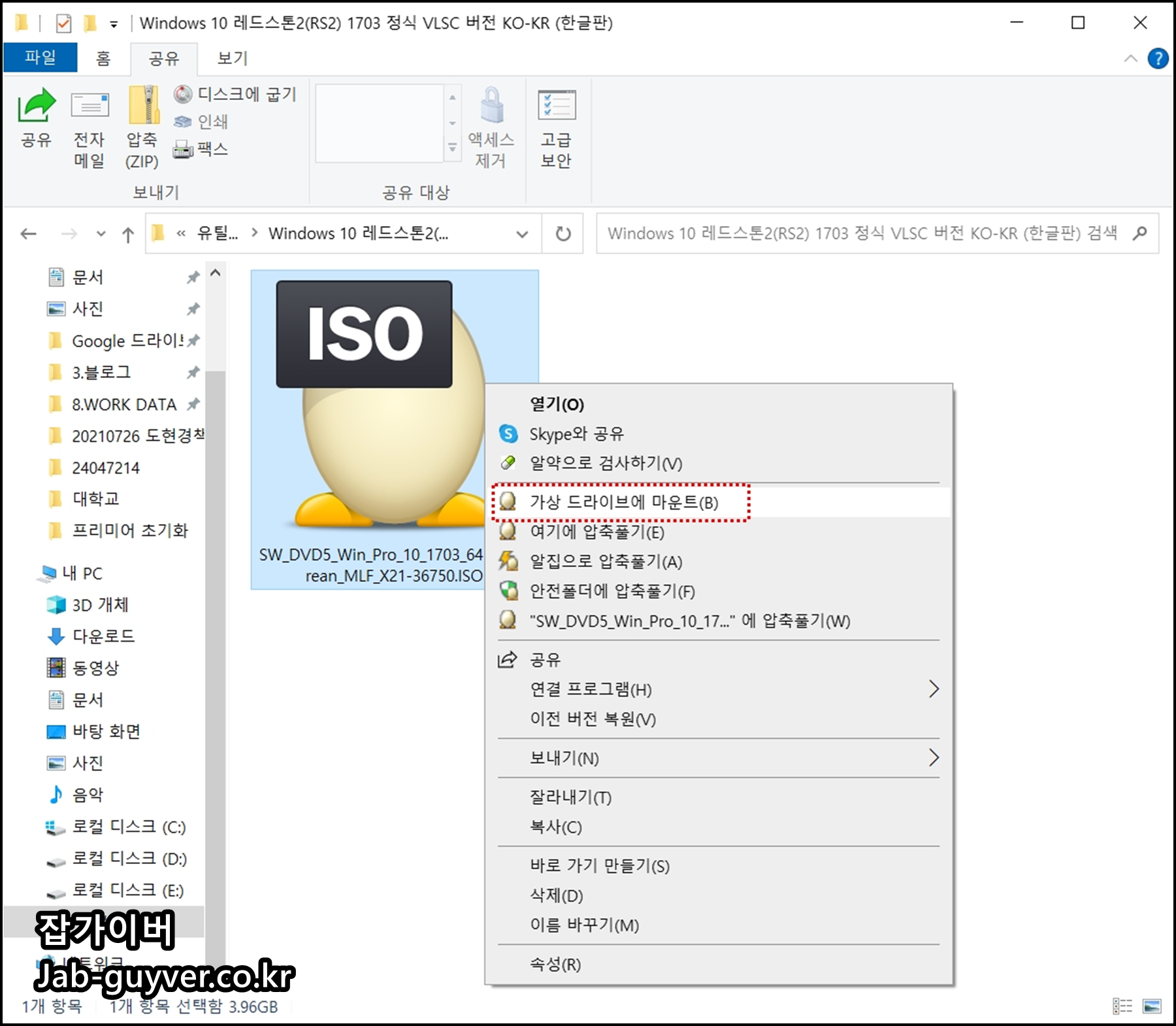Switch to large icons view in status bar
This screenshot has width=1176, height=1026.
[x=1152, y=1006]
